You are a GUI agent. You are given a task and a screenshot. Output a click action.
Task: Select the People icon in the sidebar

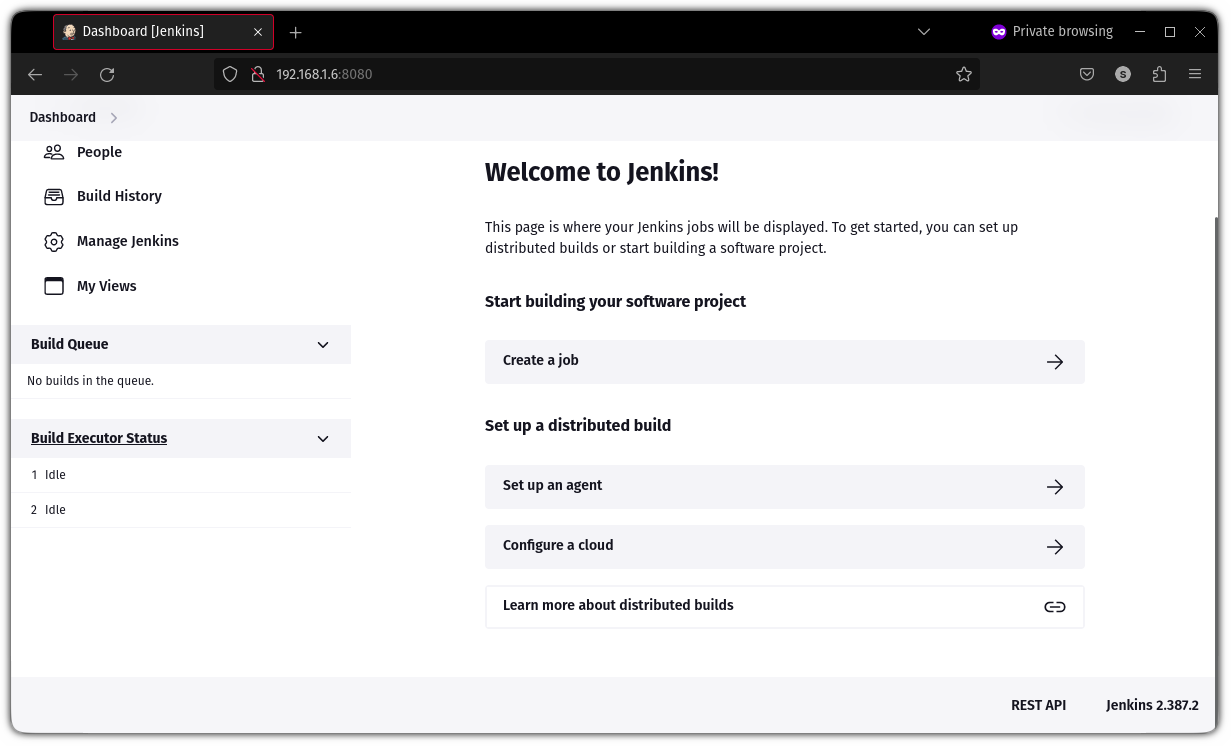click(x=53, y=152)
